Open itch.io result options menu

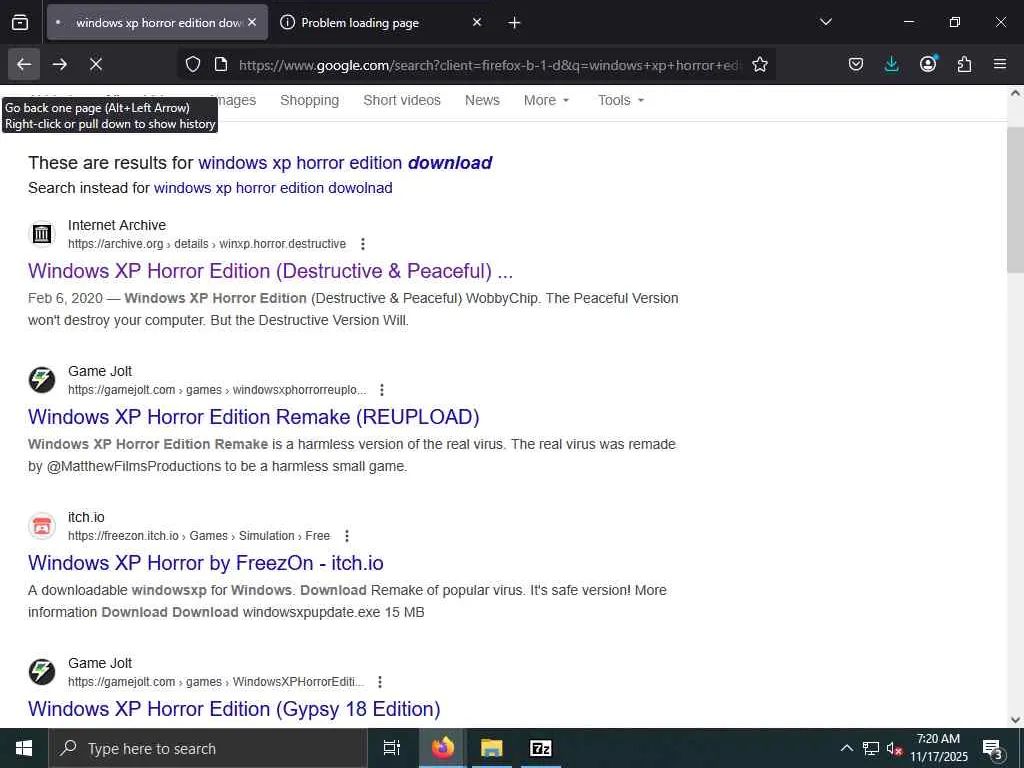click(347, 536)
